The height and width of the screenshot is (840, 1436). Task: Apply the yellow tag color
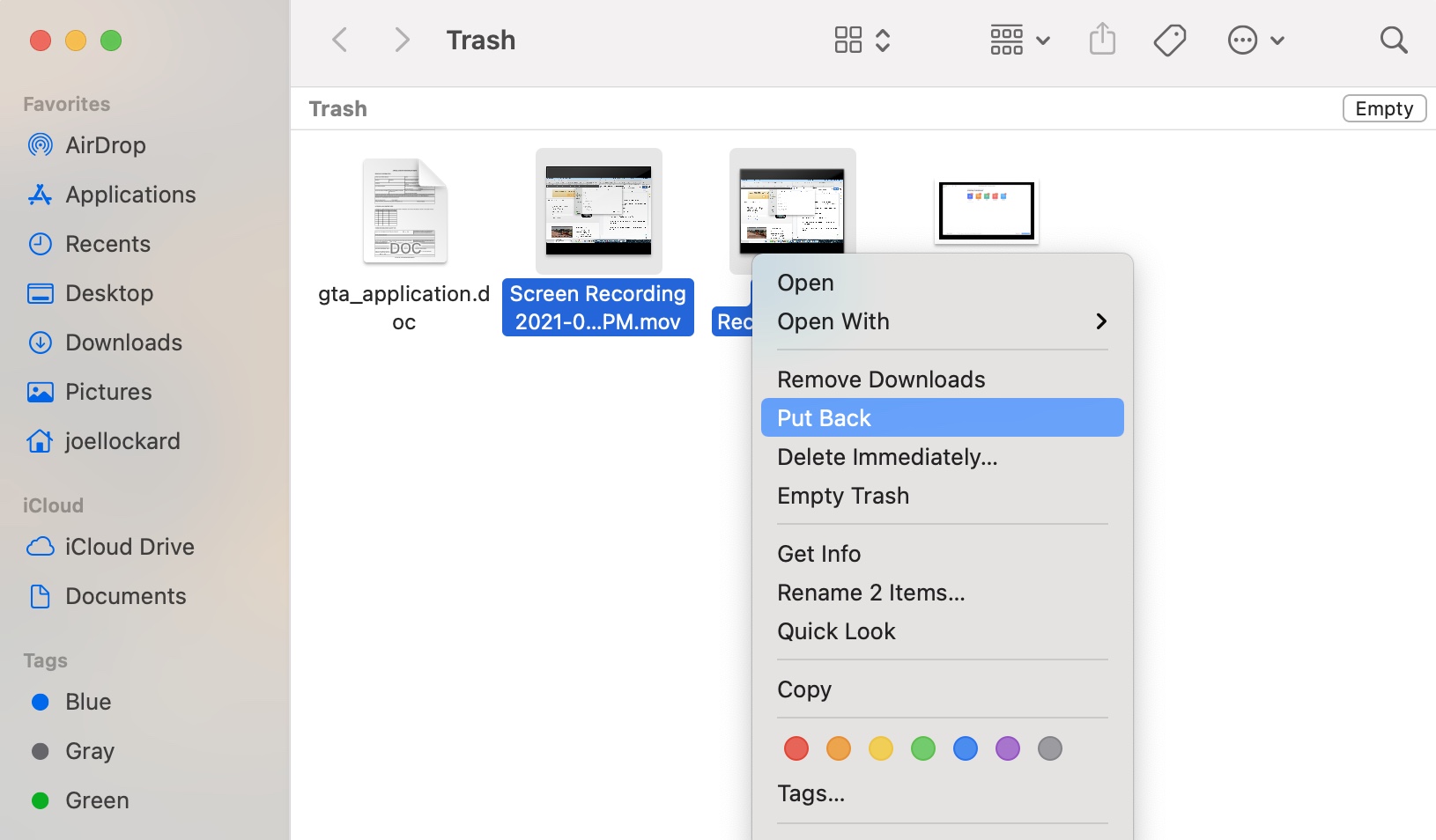pyautogui.click(x=881, y=748)
